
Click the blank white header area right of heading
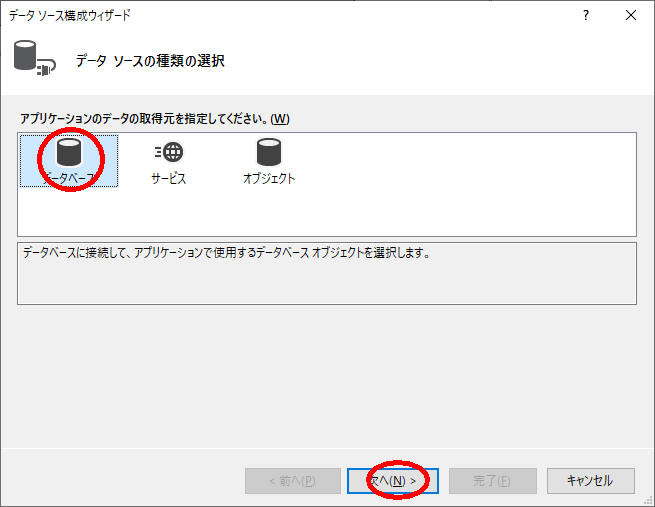pyautogui.click(x=450, y=61)
